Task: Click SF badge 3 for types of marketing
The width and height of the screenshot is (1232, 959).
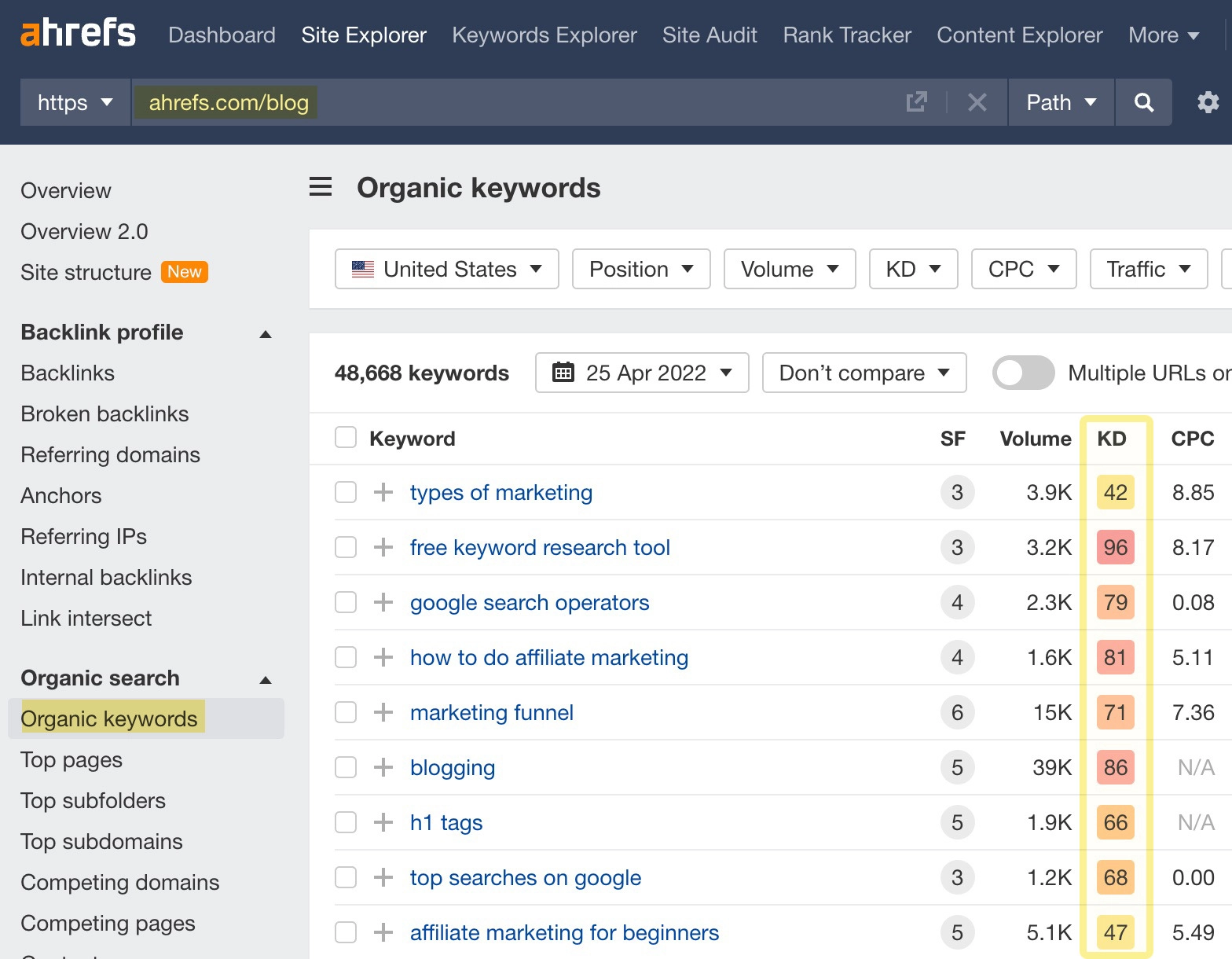Action: 957,492
